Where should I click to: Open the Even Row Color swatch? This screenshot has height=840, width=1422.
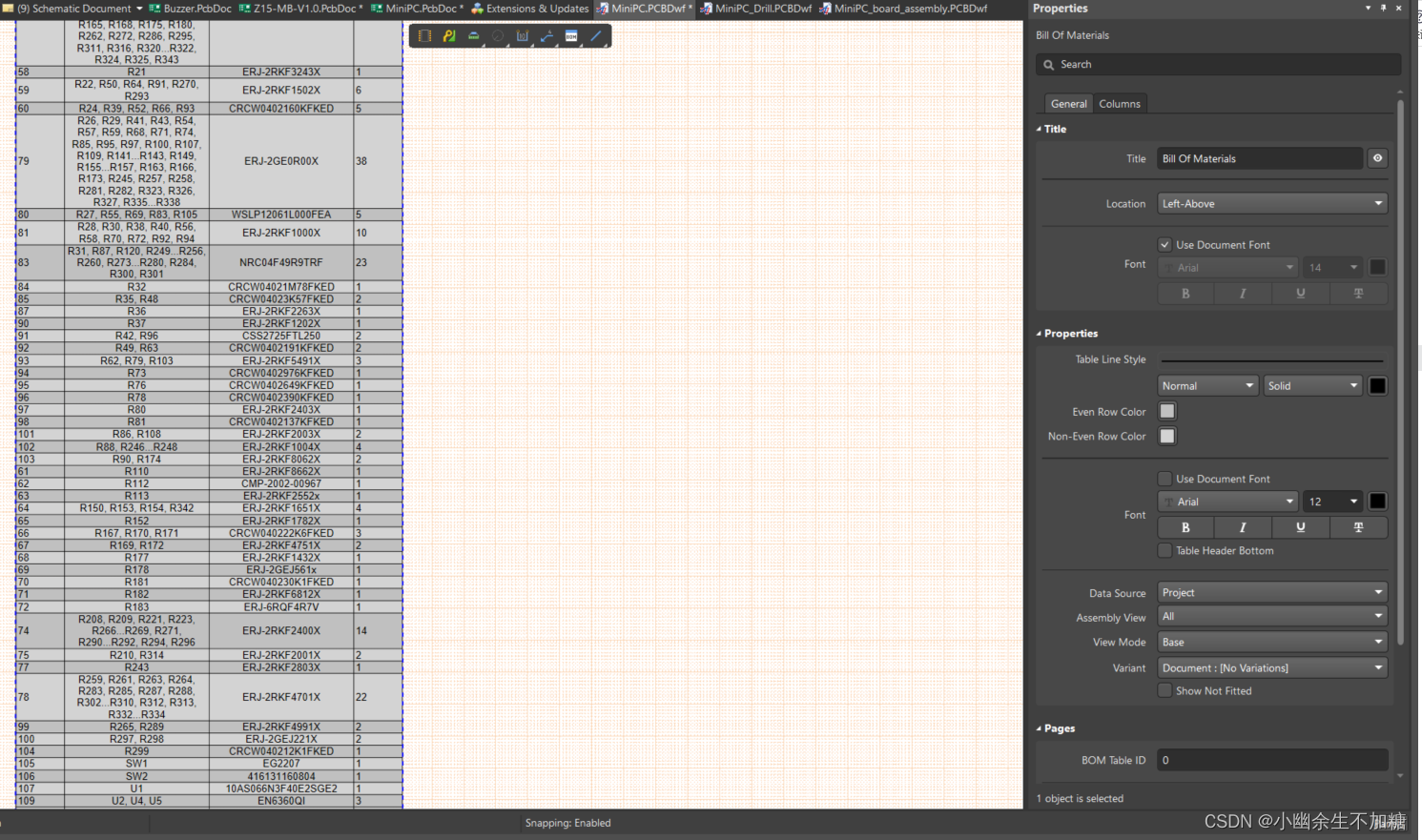pyautogui.click(x=1167, y=412)
